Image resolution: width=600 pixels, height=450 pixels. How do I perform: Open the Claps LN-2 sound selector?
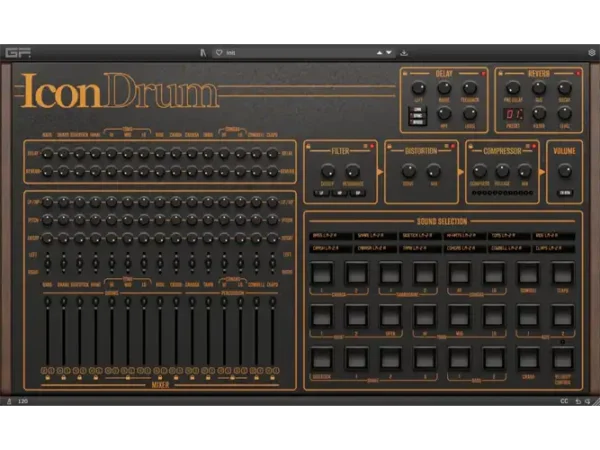(554, 248)
